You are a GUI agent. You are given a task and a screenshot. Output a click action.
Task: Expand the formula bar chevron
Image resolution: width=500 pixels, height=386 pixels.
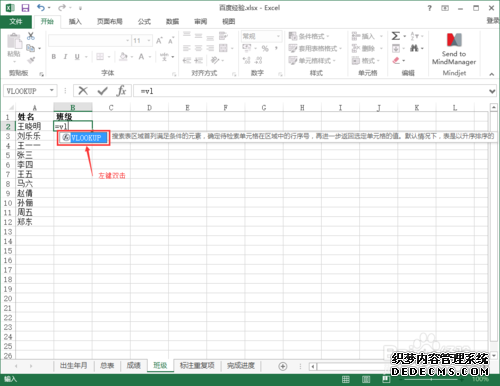pyautogui.click(x=492, y=91)
